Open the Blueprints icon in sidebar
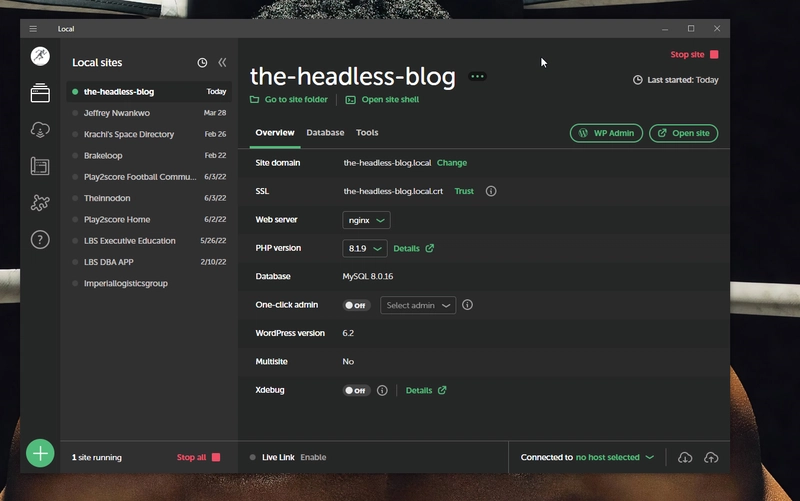This screenshot has height=501, width=800. tap(40, 166)
